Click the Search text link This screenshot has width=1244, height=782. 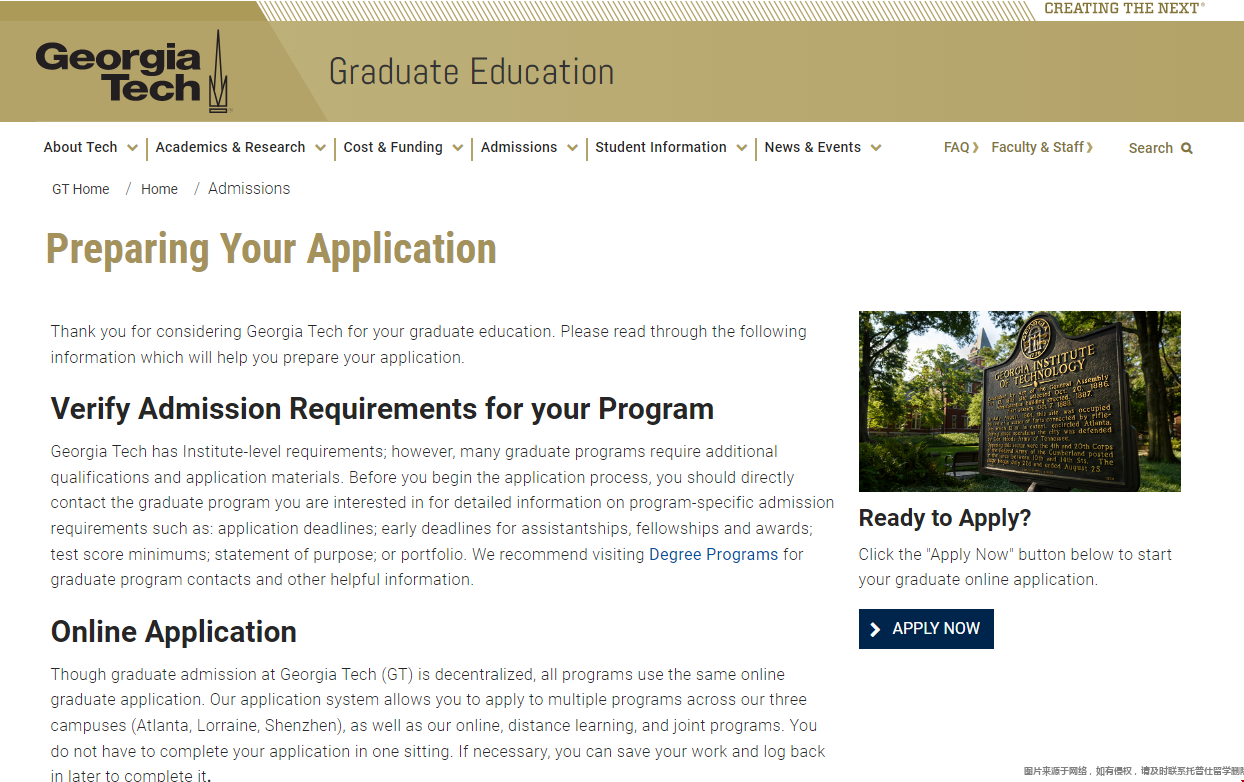(x=1150, y=148)
